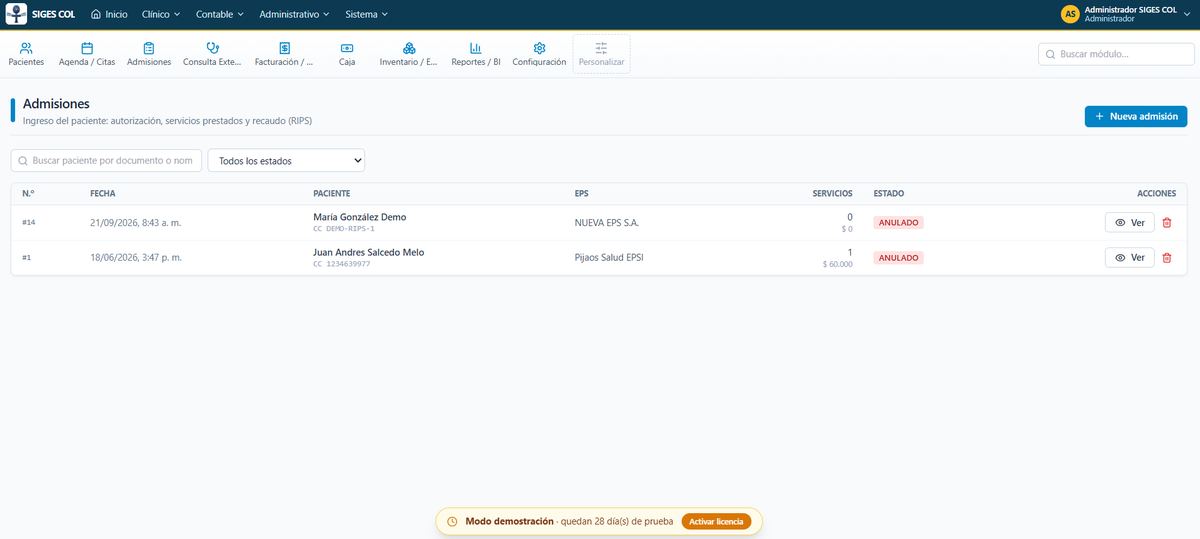Click Personalizar toolbar option
Viewport: 1200px width, 539px height.
tap(601, 54)
